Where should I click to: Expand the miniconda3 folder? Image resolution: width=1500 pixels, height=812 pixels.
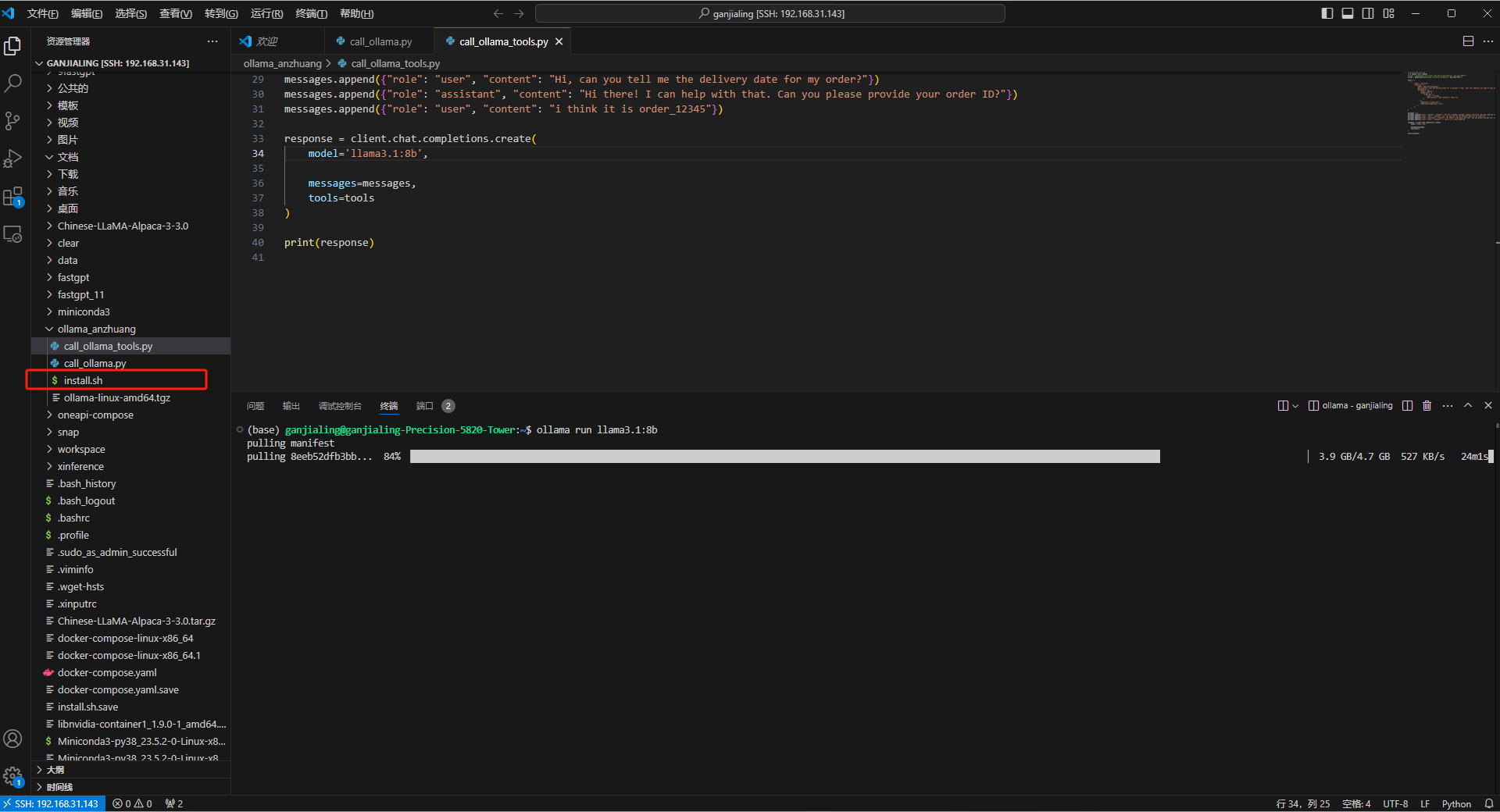click(130, 312)
